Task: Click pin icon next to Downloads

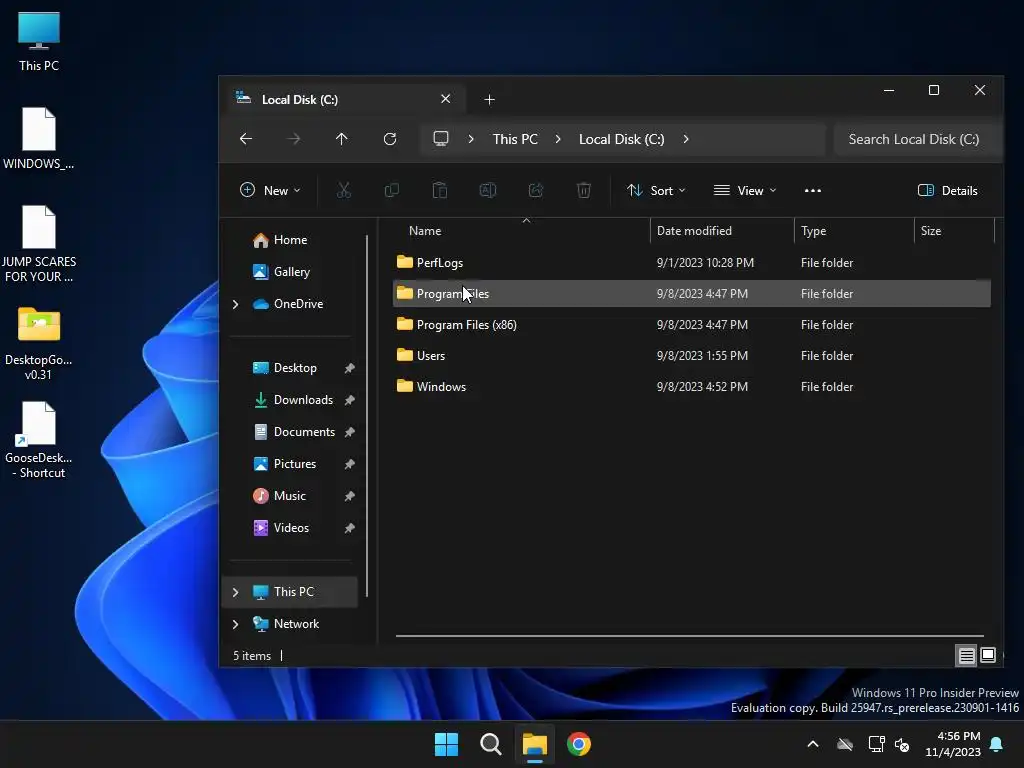Action: 349,400
